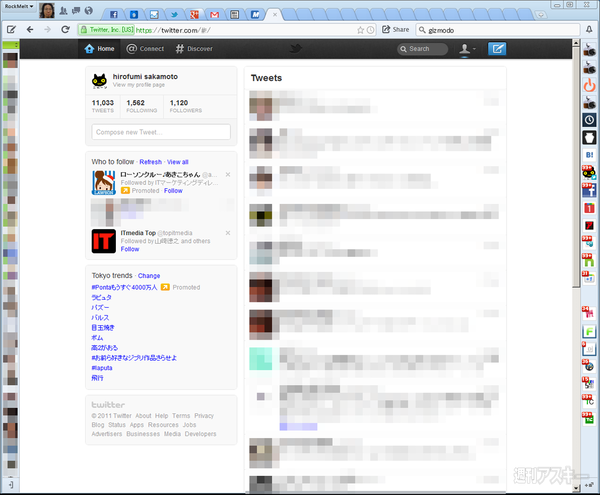The height and width of the screenshot is (495, 600).
Task: View the 11,033 Tweets count
Action: click(x=103, y=106)
